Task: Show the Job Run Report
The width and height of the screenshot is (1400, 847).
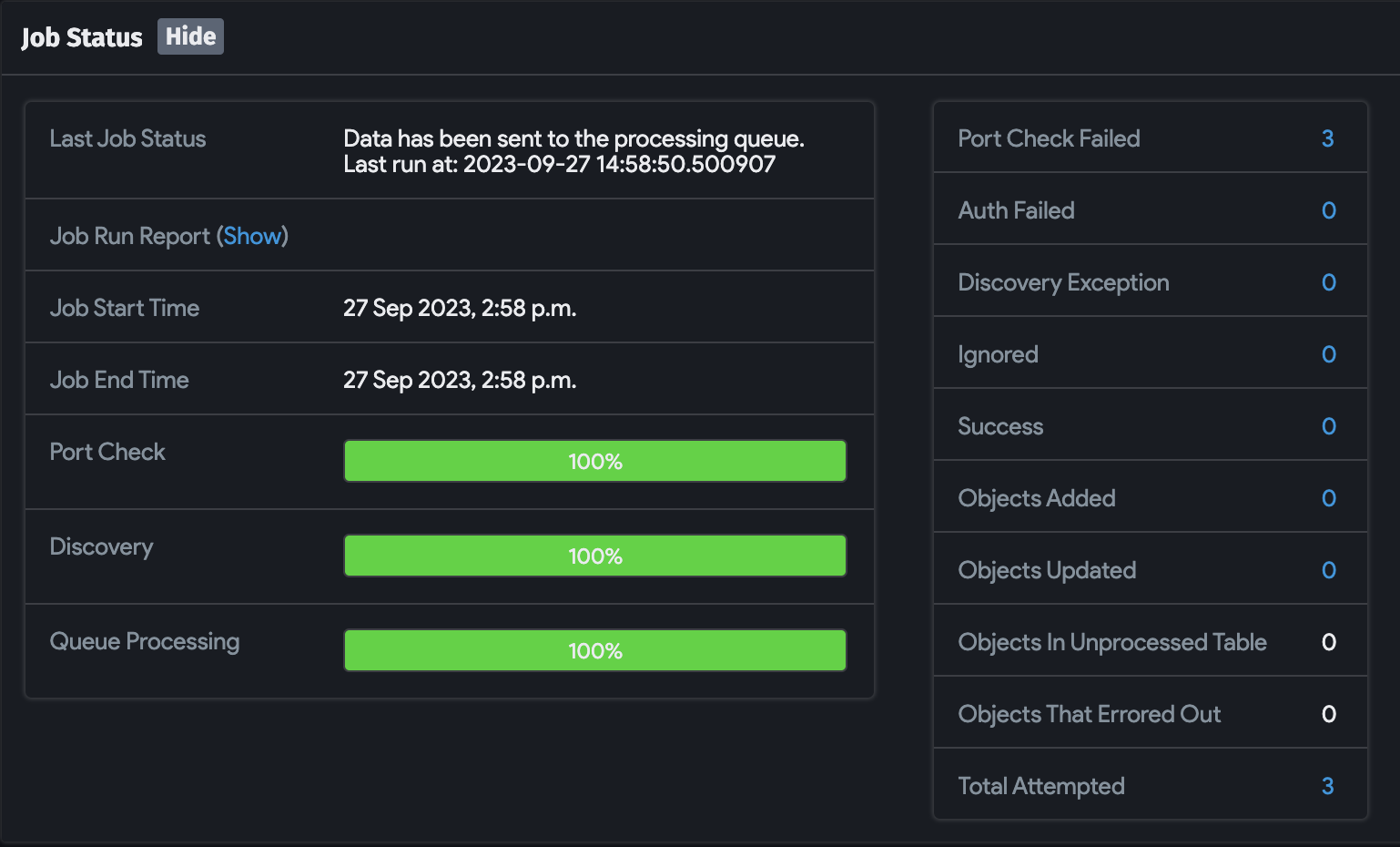Action: coord(252,236)
